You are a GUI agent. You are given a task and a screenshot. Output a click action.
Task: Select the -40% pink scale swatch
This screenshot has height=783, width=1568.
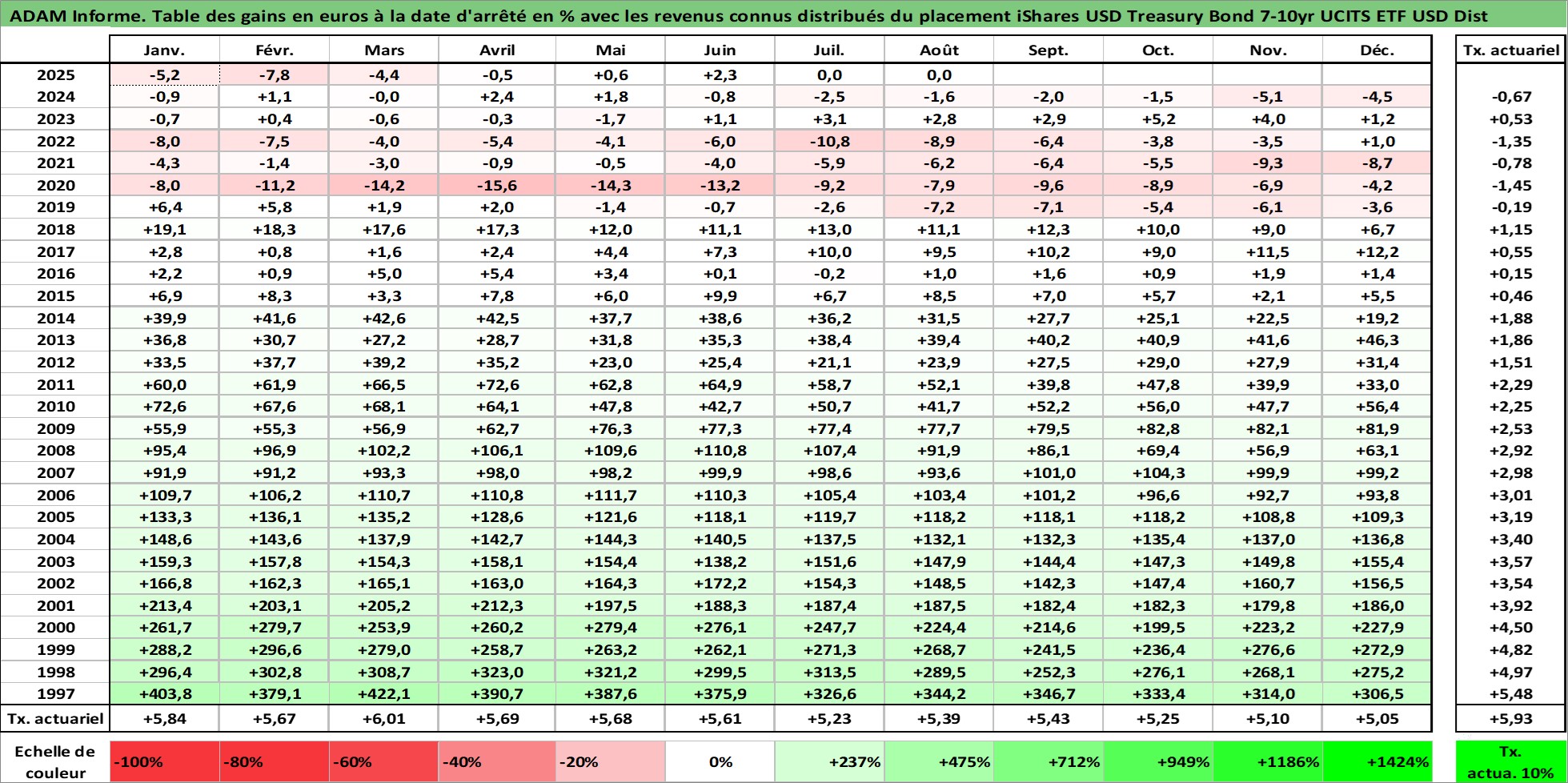[x=496, y=761]
